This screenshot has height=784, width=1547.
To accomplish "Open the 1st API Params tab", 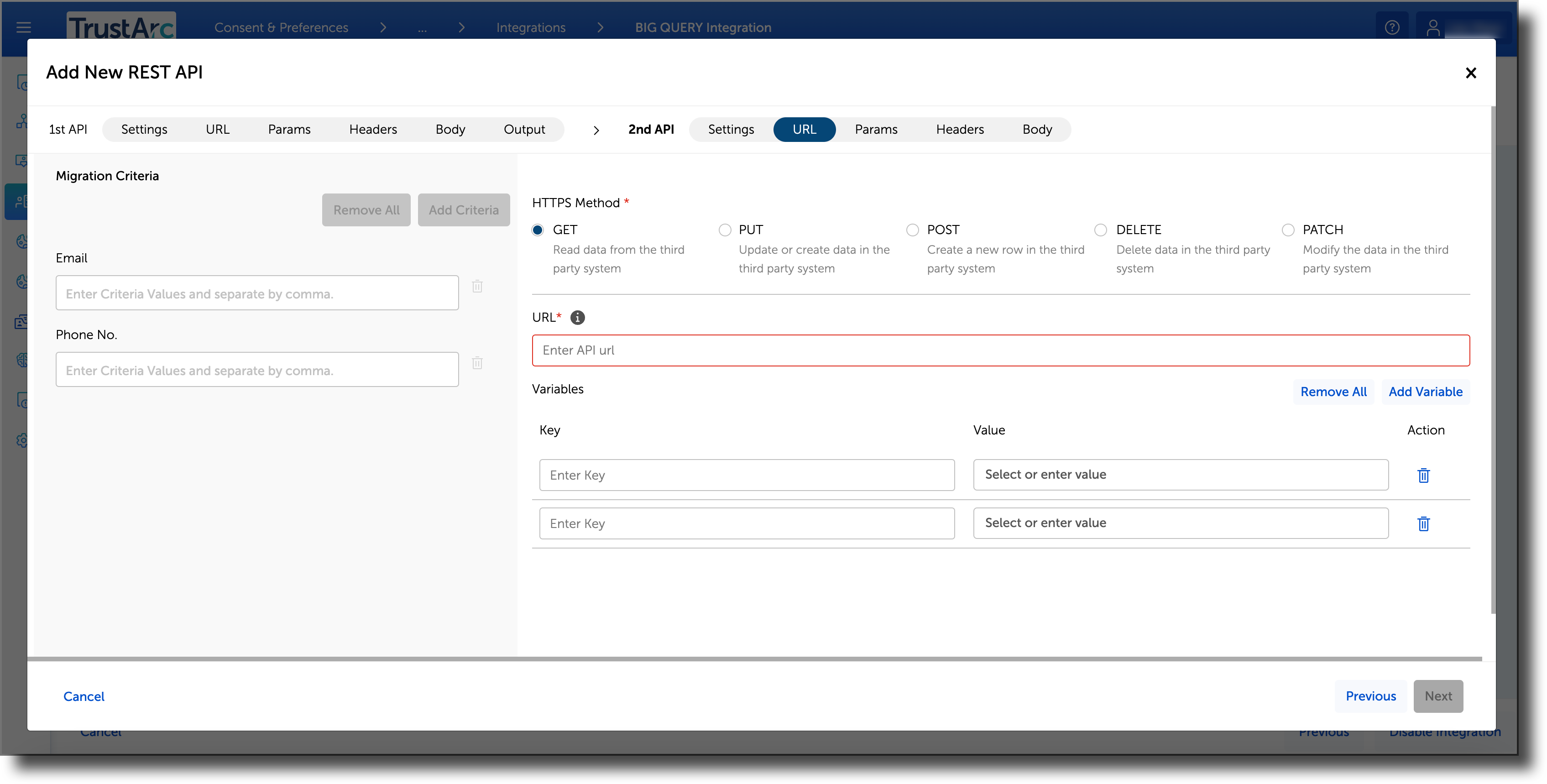I will pyautogui.click(x=289, y=130).
